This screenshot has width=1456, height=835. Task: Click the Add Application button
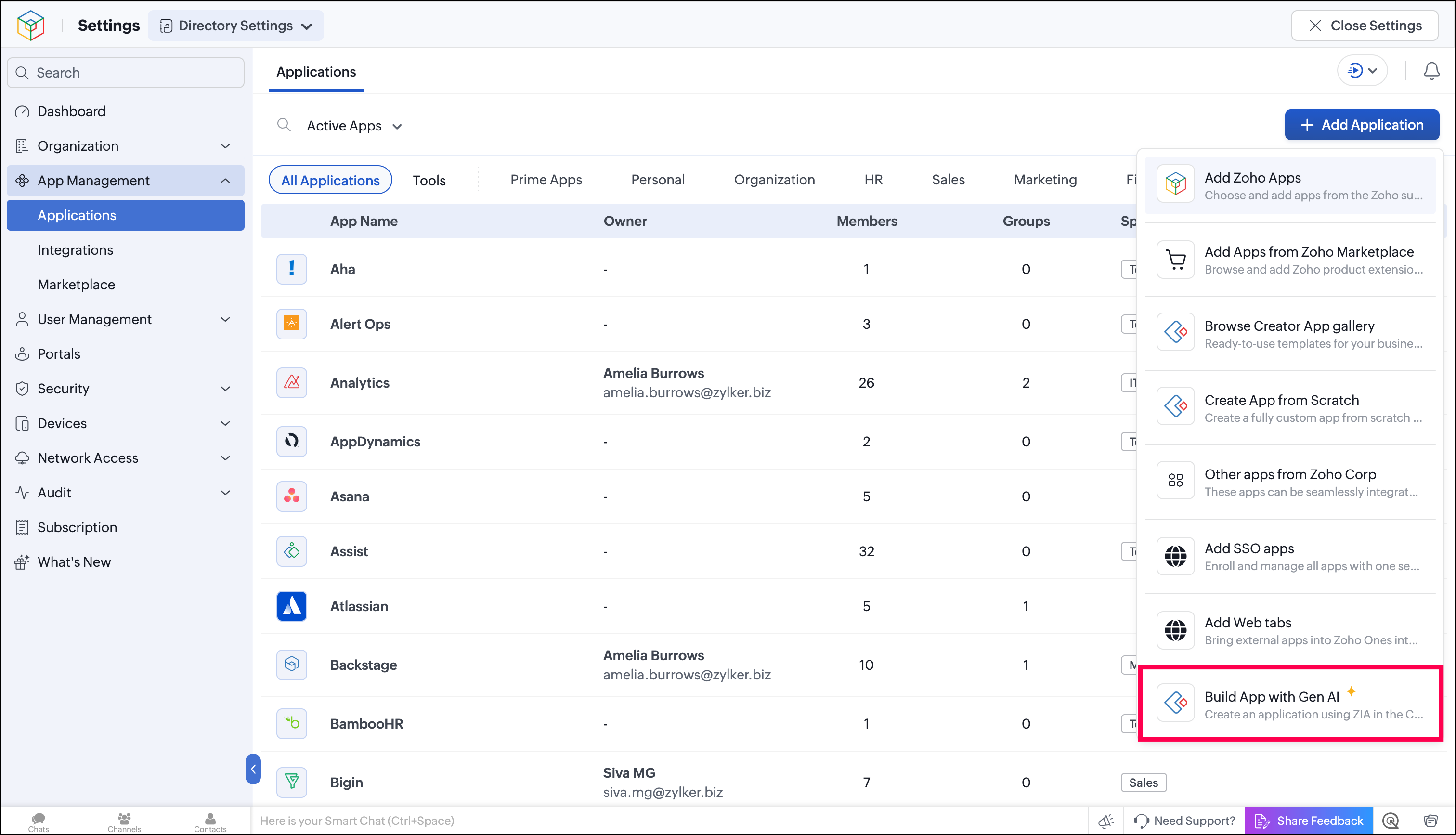1362,124
